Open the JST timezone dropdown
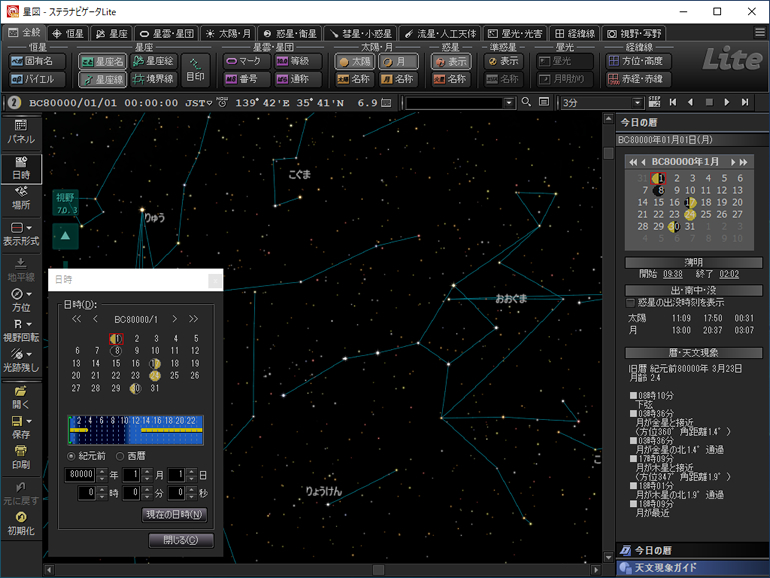Viewport: 770px width, 578px height. 210,103
